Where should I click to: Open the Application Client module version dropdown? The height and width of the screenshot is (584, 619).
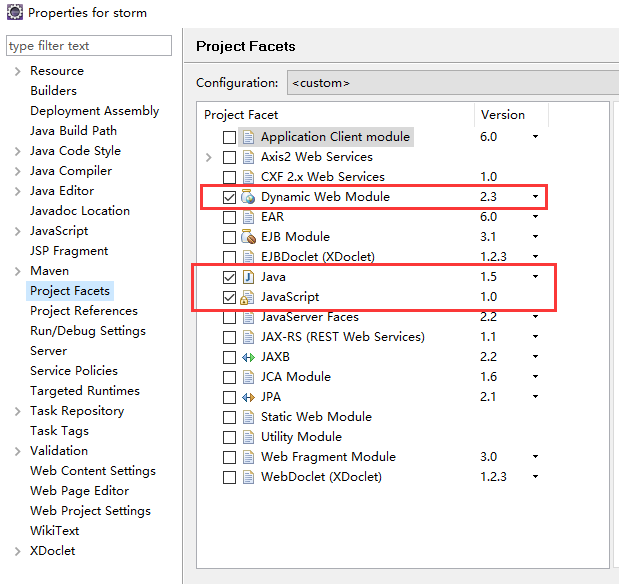click(x=535, y=137)
